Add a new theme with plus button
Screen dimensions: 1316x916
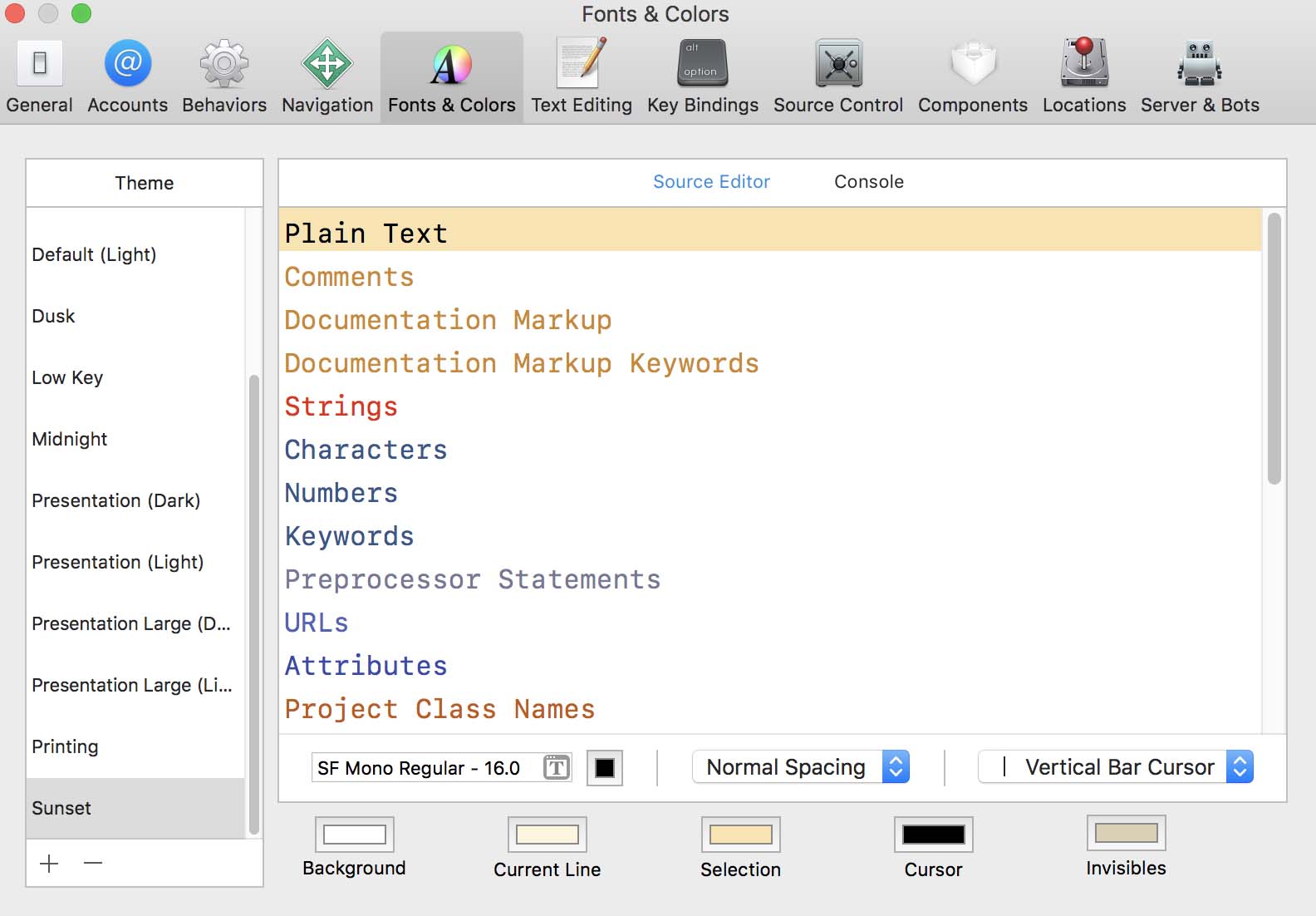click(x=49, y=864)
